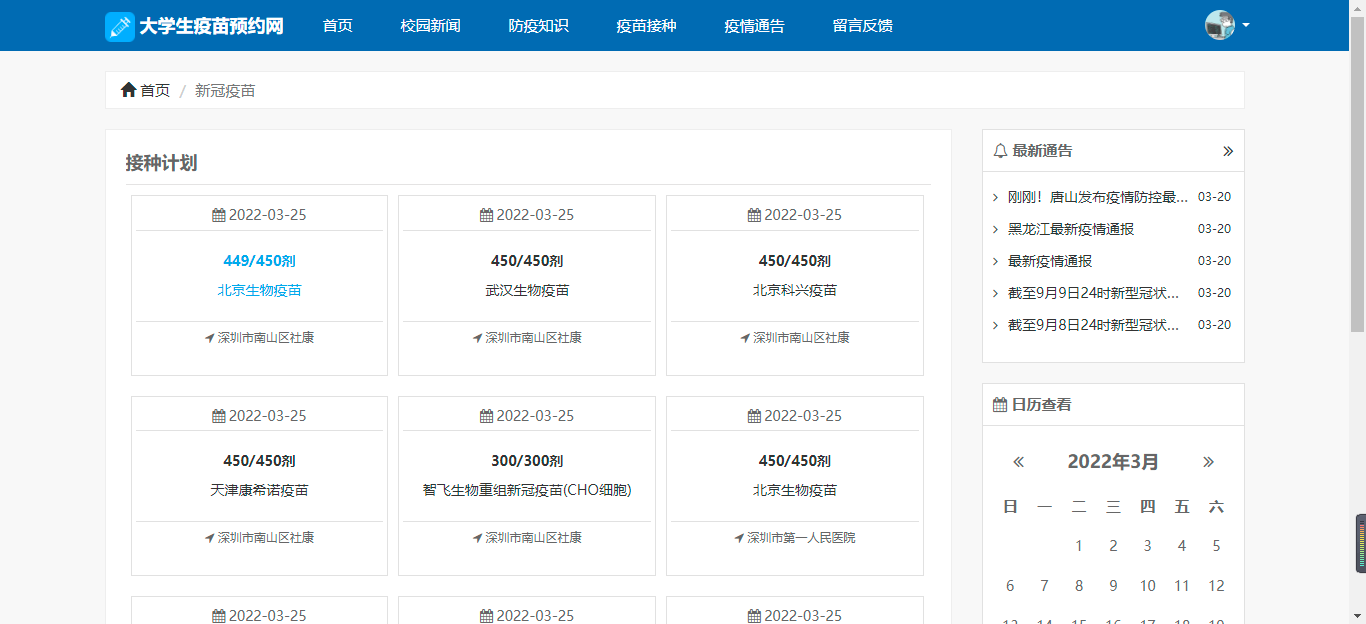1366x624 pixels.
Task: Click calendar icon on 天津康希诺疫苗 card
Action: pyautogui.click(x=219, y=416)
